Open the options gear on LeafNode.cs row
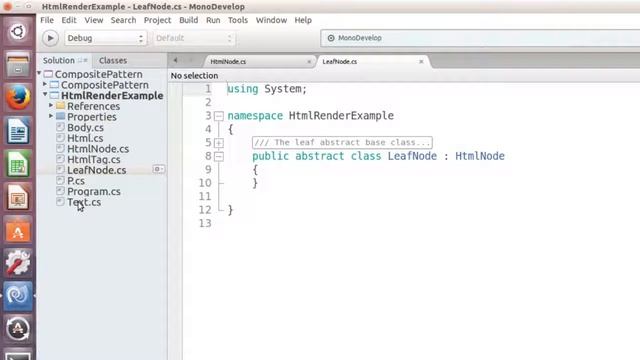The image size is (640, 360). (158, 169)
